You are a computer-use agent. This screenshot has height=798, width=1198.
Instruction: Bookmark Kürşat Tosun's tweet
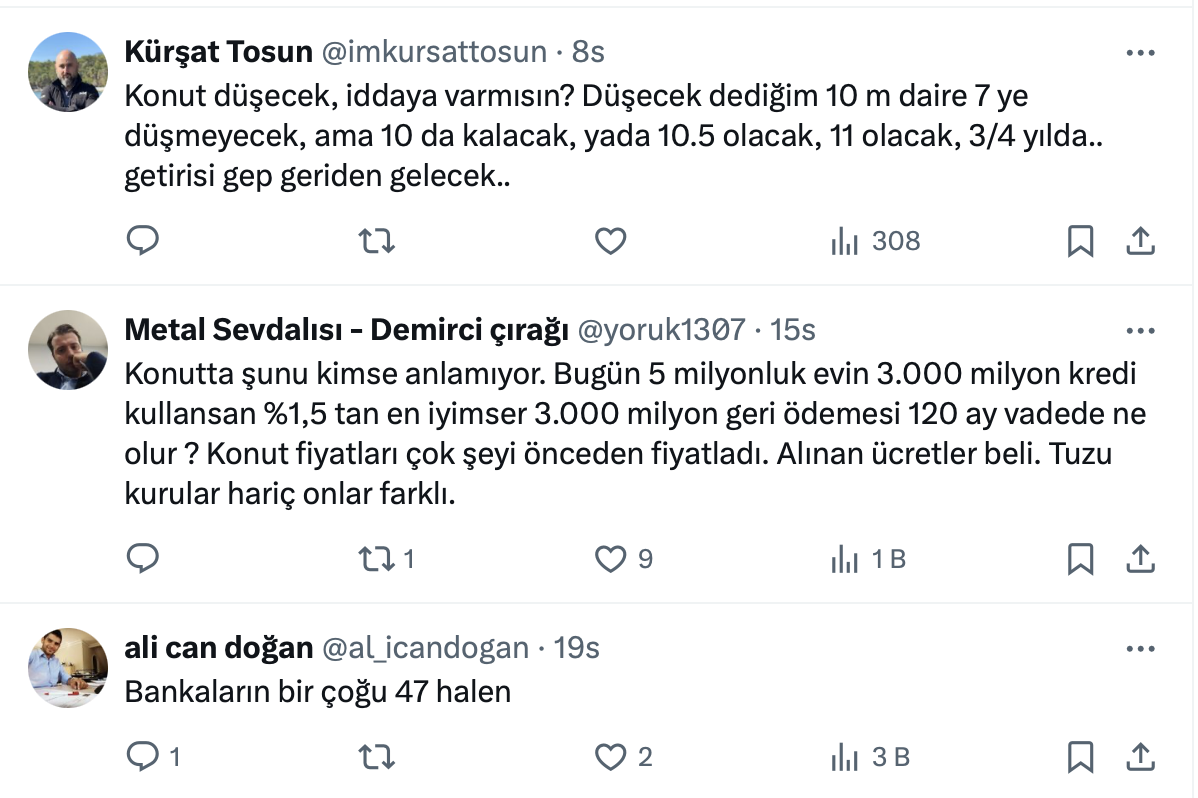click(x=1080, y=241)
